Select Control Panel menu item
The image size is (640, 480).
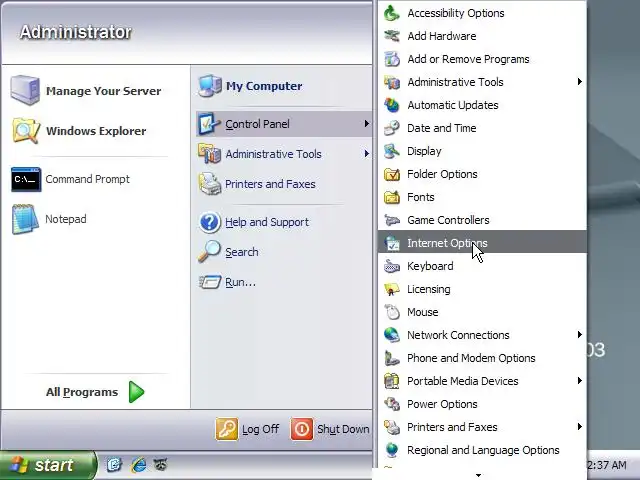tap(284, 124)
